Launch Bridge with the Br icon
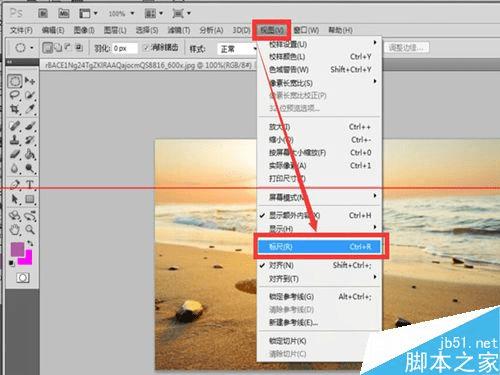This screenshot has width=500, height=375. click(43, 13)
